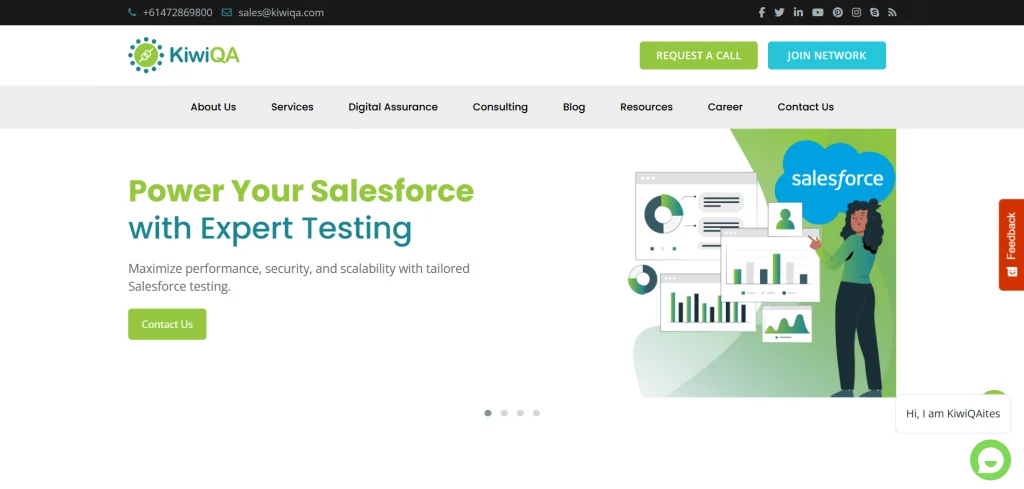Viewport: 1024px width, 489px height.
Task: Select the first carousel slide dot
Action: coord(488,412)
